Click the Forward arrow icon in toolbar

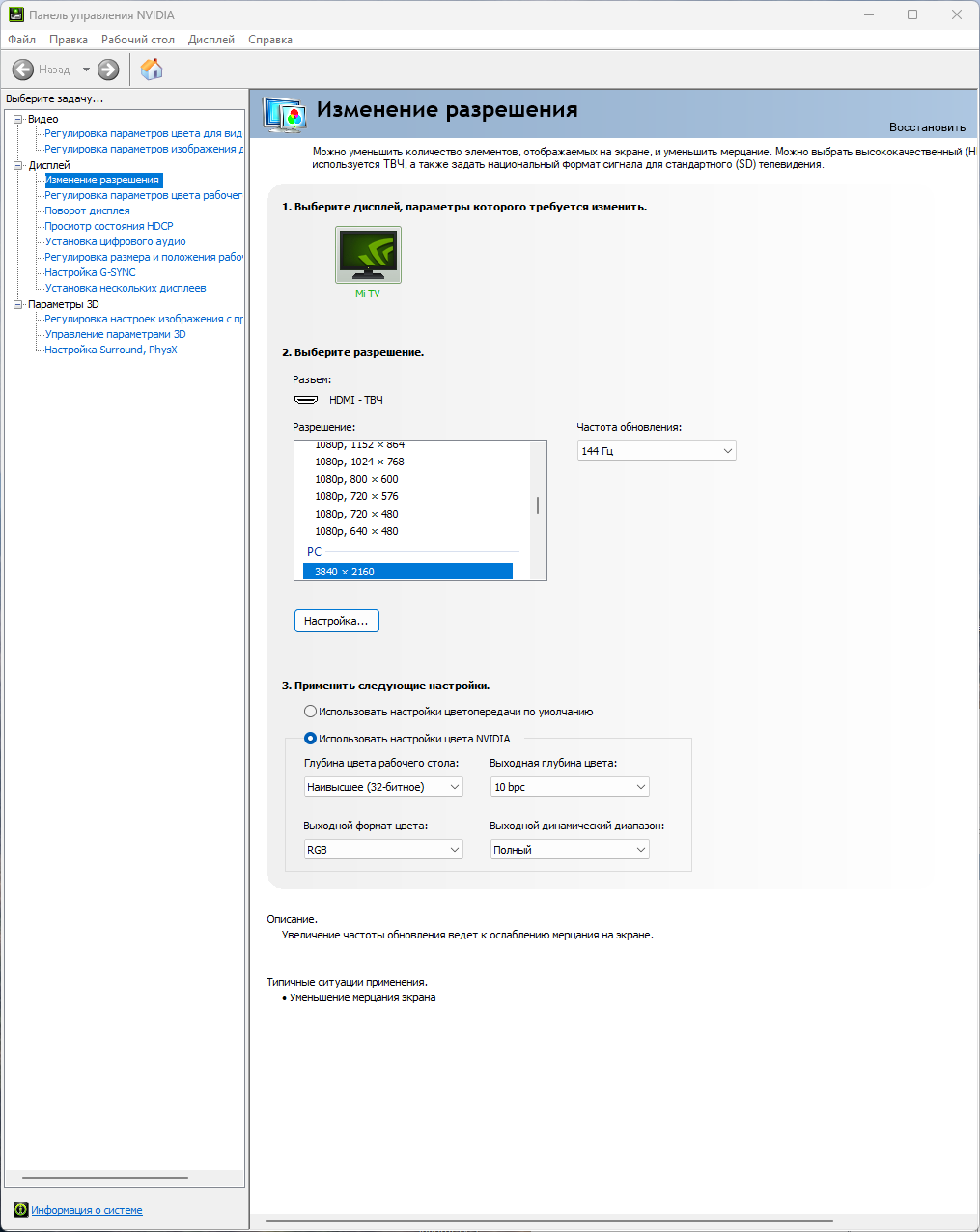point(108,70)
